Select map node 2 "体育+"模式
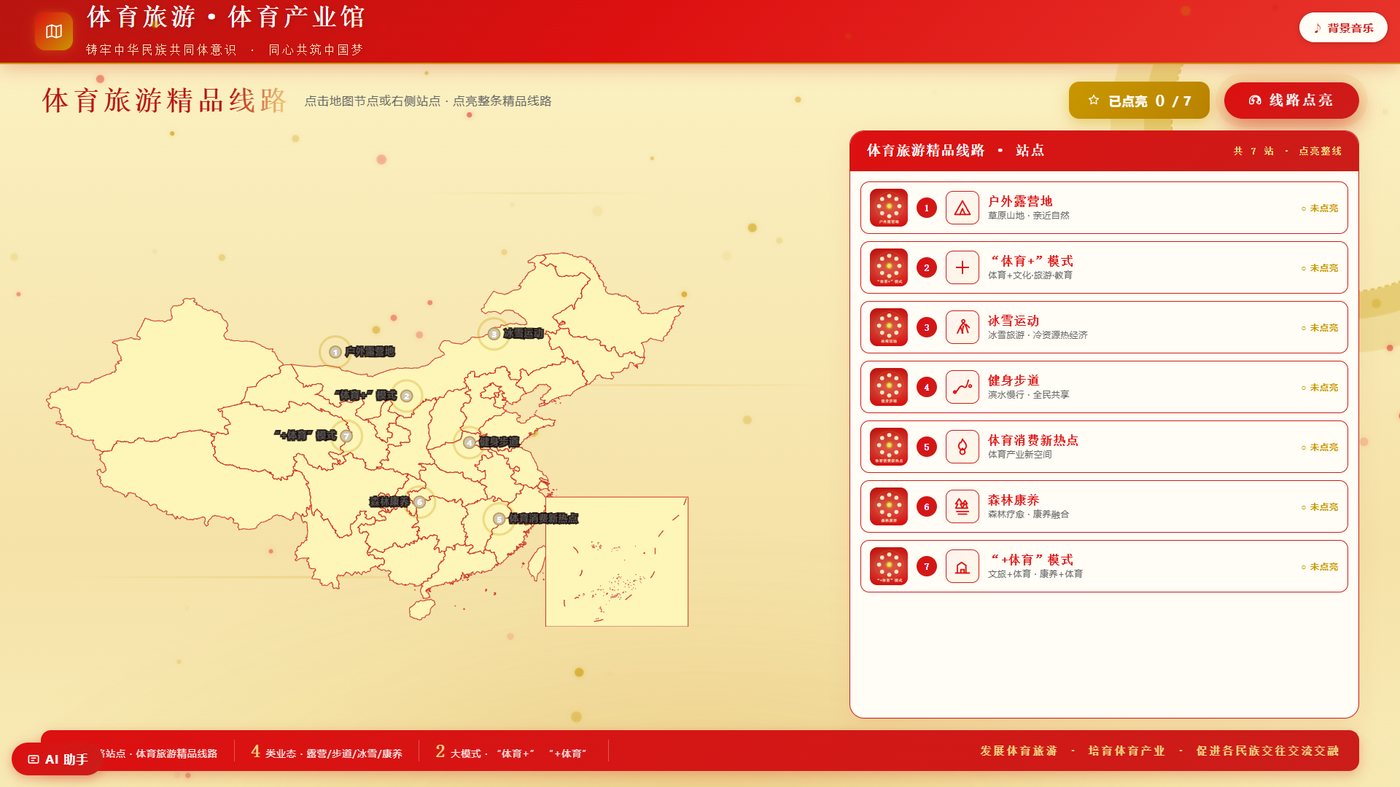The image size is (1400, 787). [406, 396]
